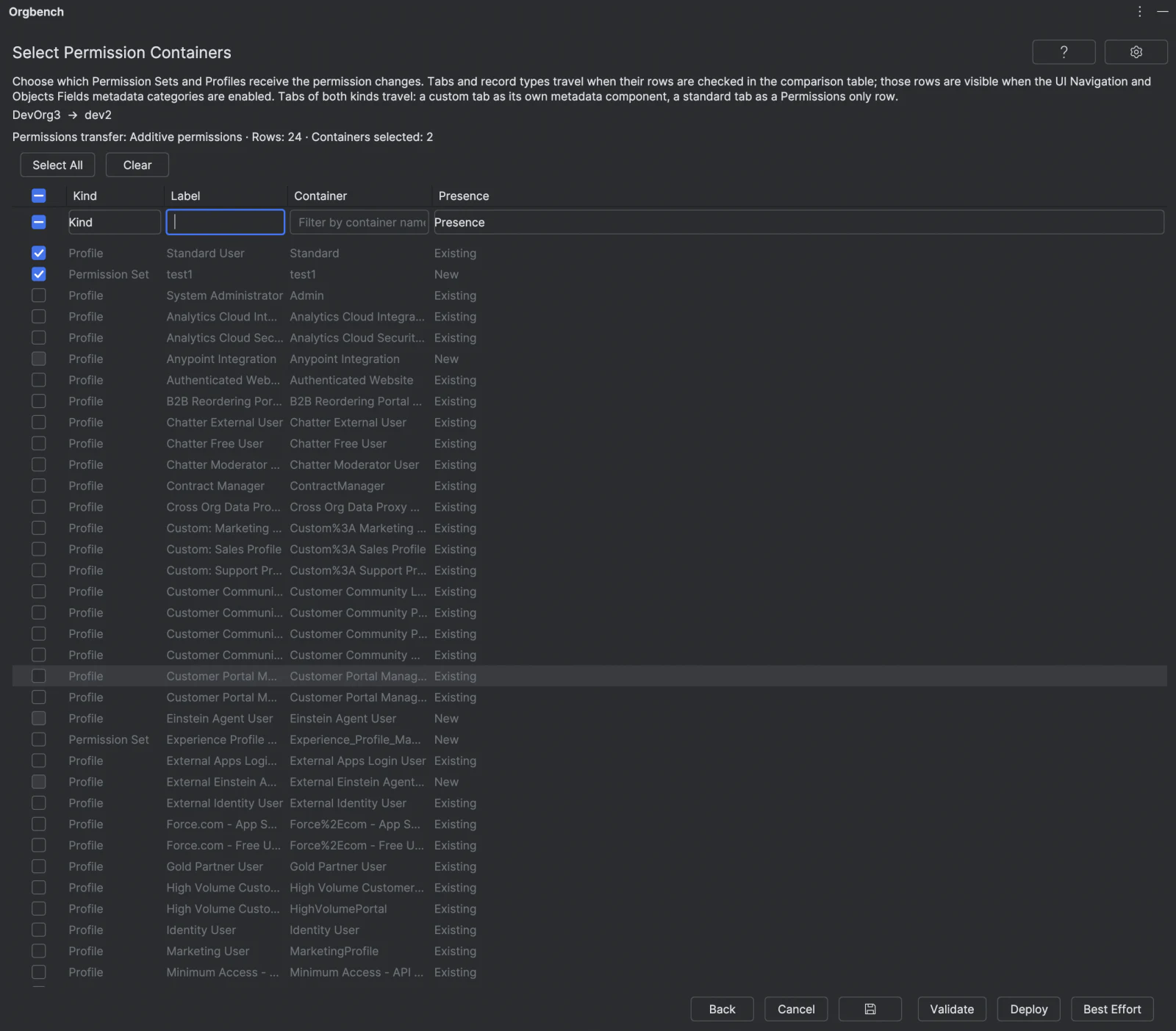Focus the Label filter text field

click(x=225, y=222)
